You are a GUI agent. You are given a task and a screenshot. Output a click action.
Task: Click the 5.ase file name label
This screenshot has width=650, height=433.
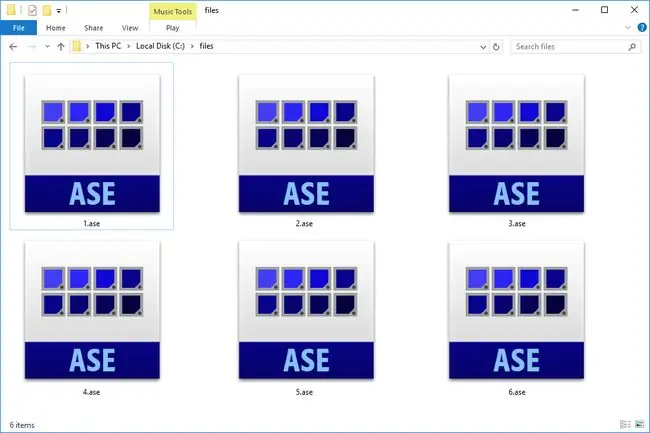tap(304, 392)
